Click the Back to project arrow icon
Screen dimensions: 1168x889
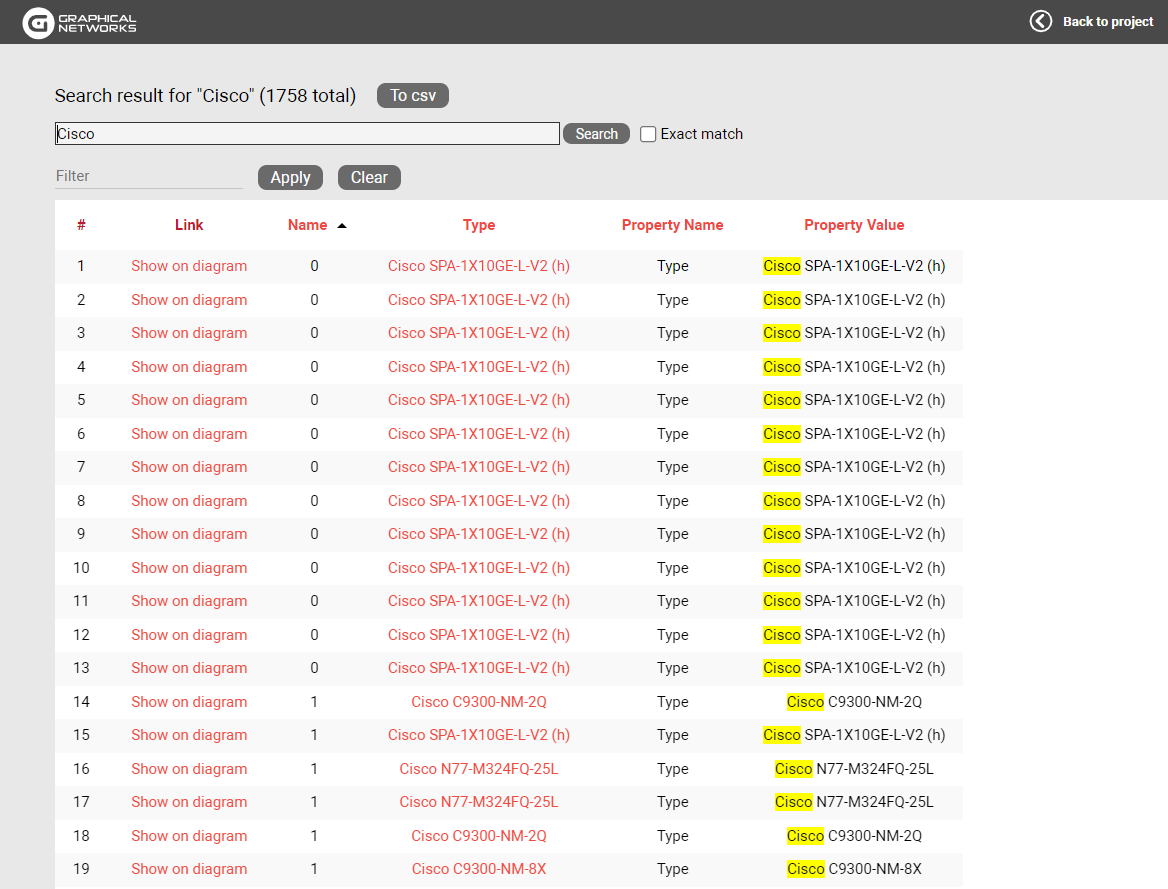click(1041, 21)
